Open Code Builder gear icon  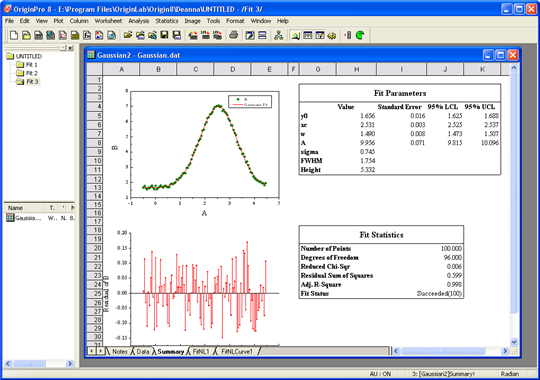coord(332,35)
